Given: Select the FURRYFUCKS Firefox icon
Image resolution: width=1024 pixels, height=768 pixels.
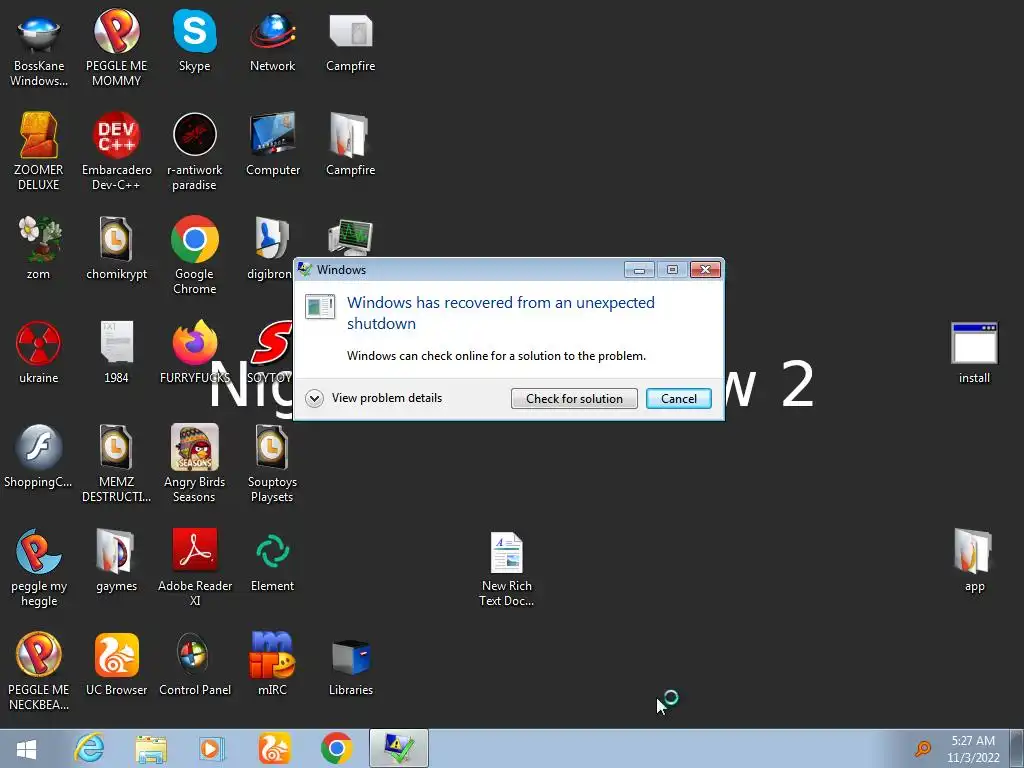Looking at the screenshot, I should tap(195, 352).
